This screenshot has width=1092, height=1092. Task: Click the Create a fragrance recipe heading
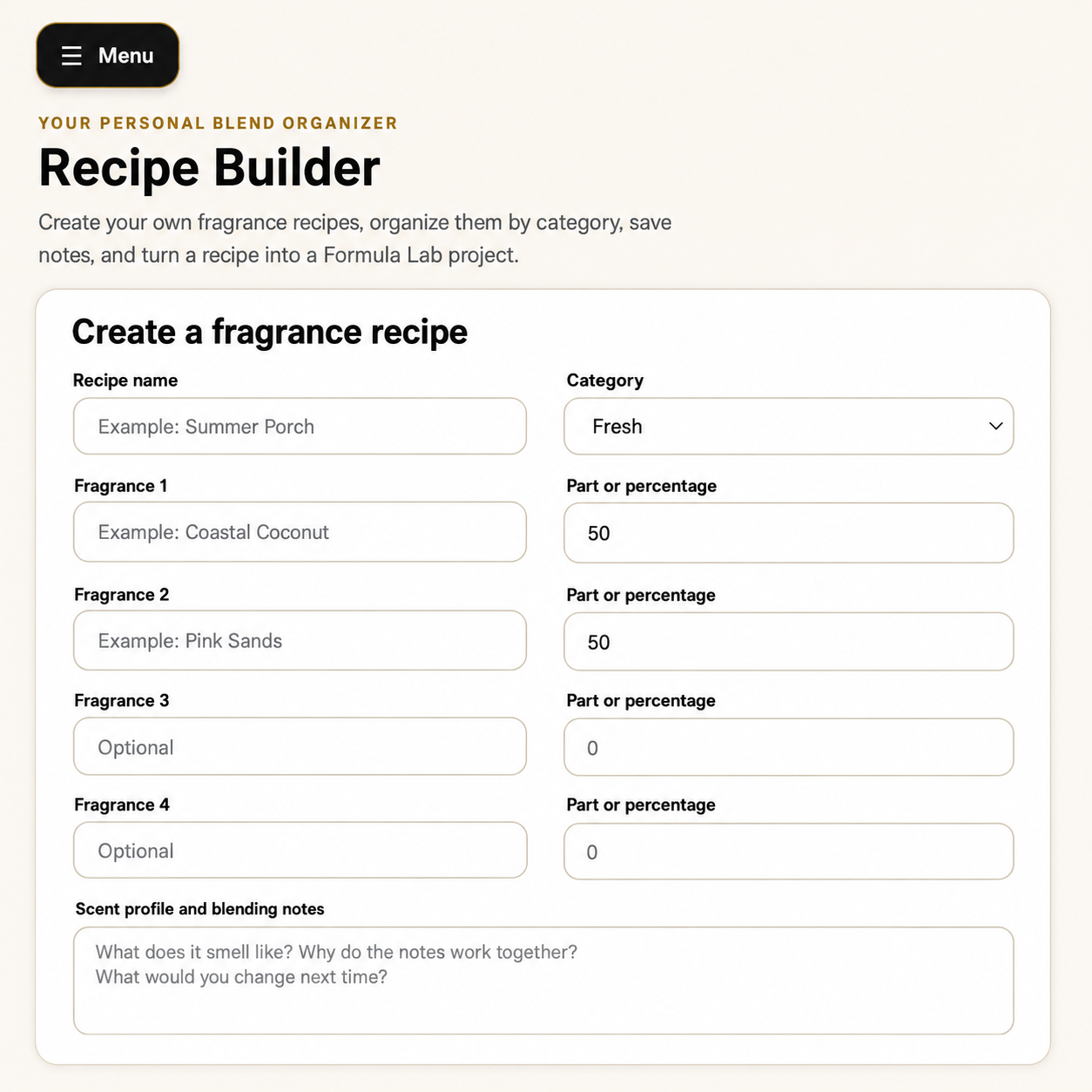tap(270, 332)
